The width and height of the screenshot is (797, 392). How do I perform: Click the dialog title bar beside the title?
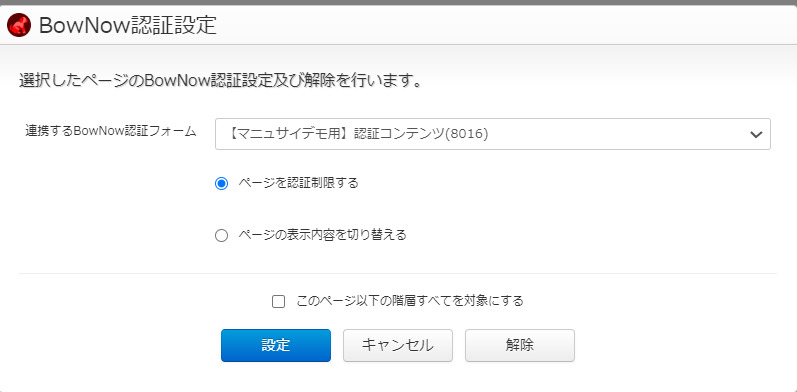(x=503, y=25)
